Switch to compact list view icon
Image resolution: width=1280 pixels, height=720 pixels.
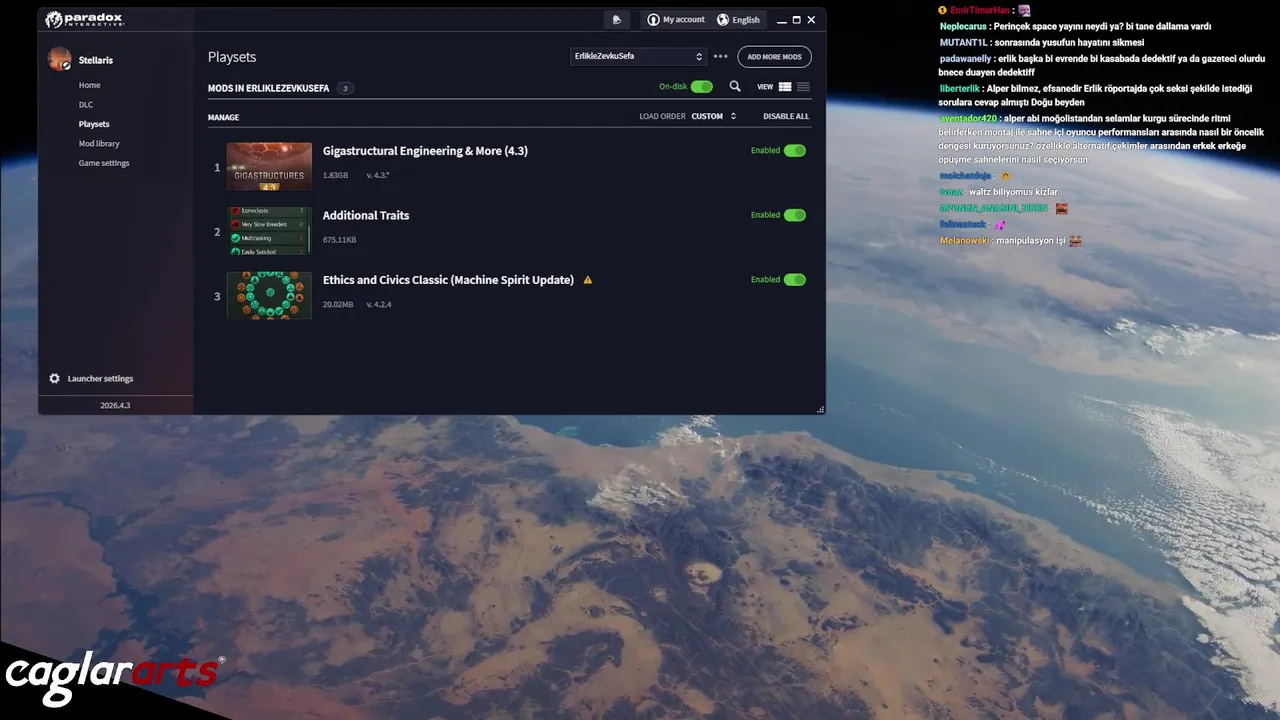click(803, 87)
